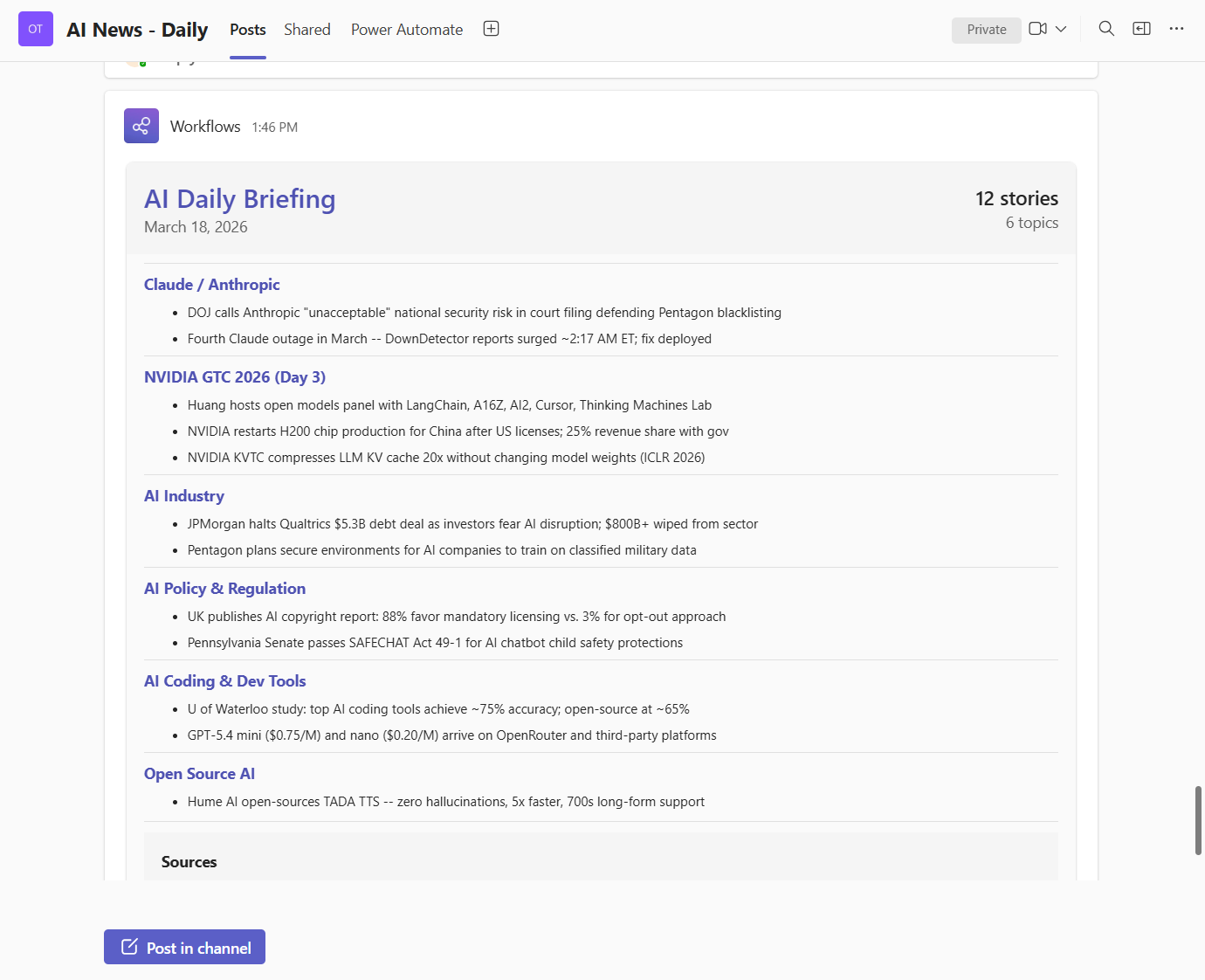Open the Claude / Anthropic topic heading

pyautogui.click(x=211, y=285)
